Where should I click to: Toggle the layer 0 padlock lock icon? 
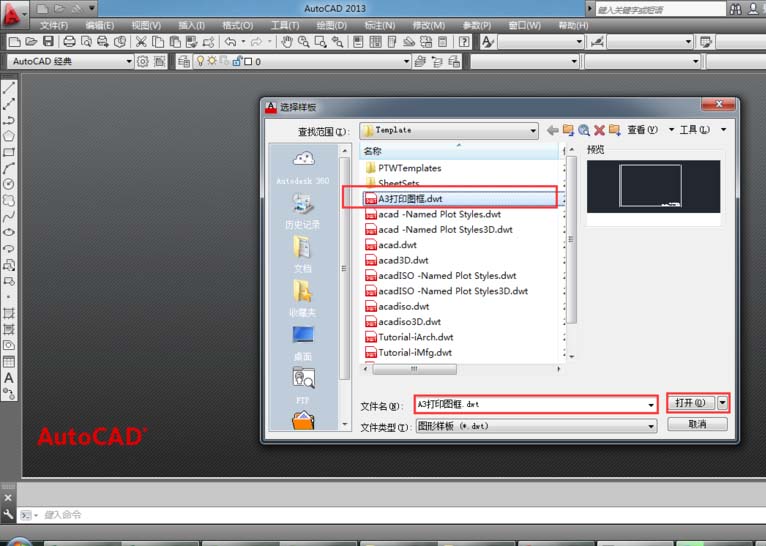coord(236,61)
